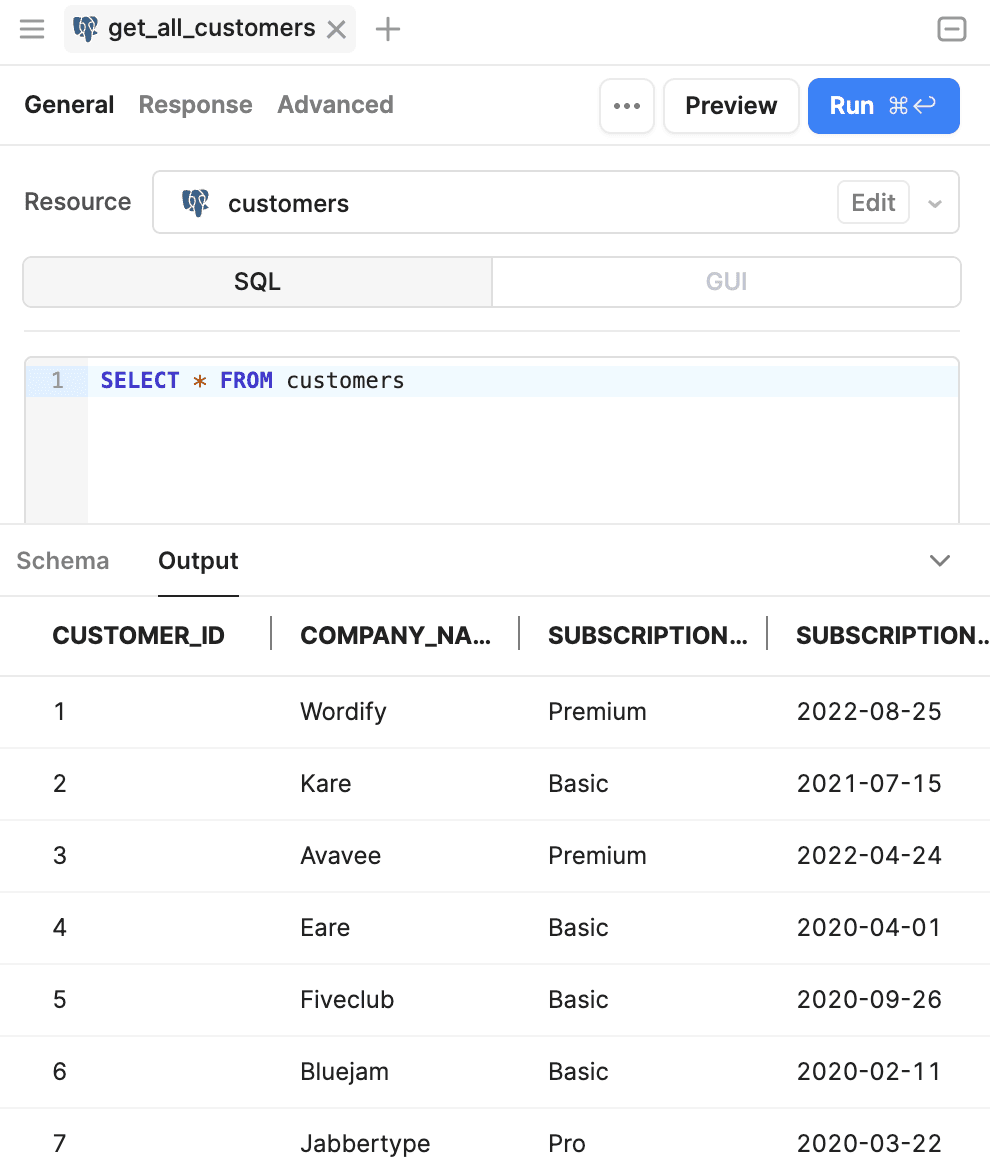990x1170 pixels.
Task: Select the Output tab
Action: 197,561
